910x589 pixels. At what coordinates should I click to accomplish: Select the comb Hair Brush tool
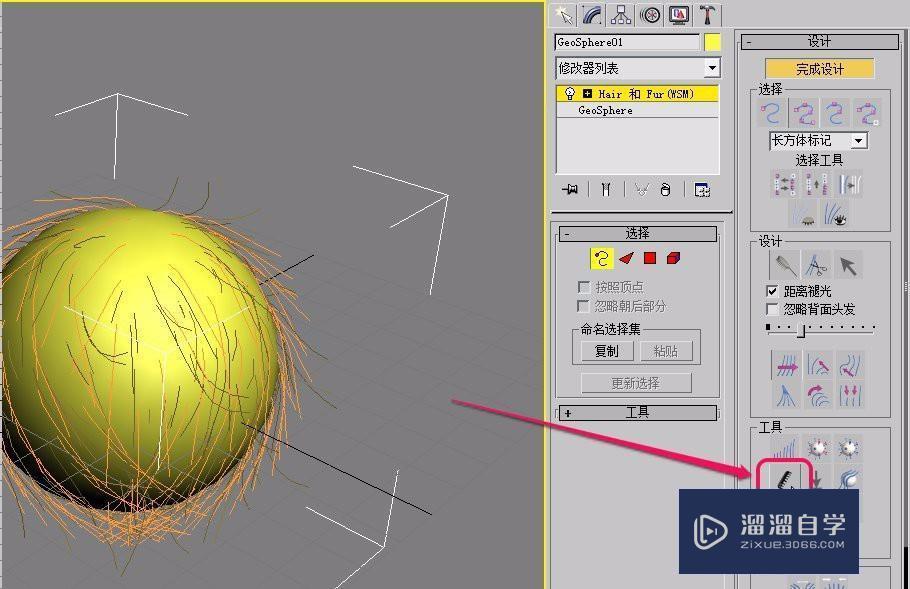(784, 263)
